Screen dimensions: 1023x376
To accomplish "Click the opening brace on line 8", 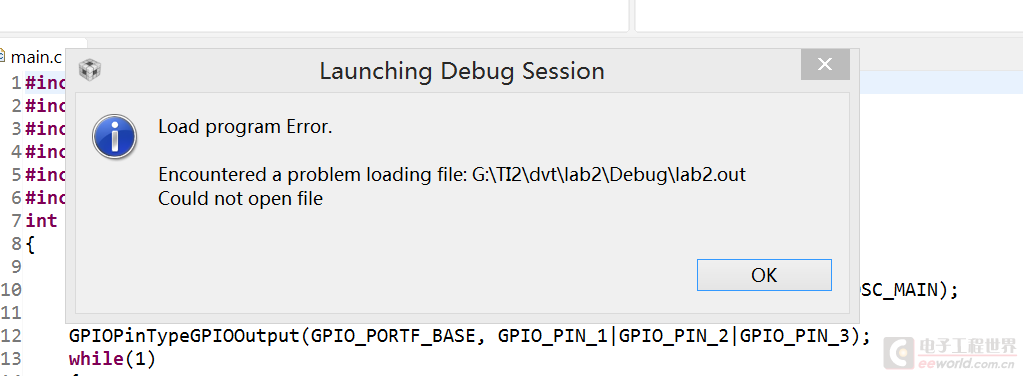I will click(30, 245).
